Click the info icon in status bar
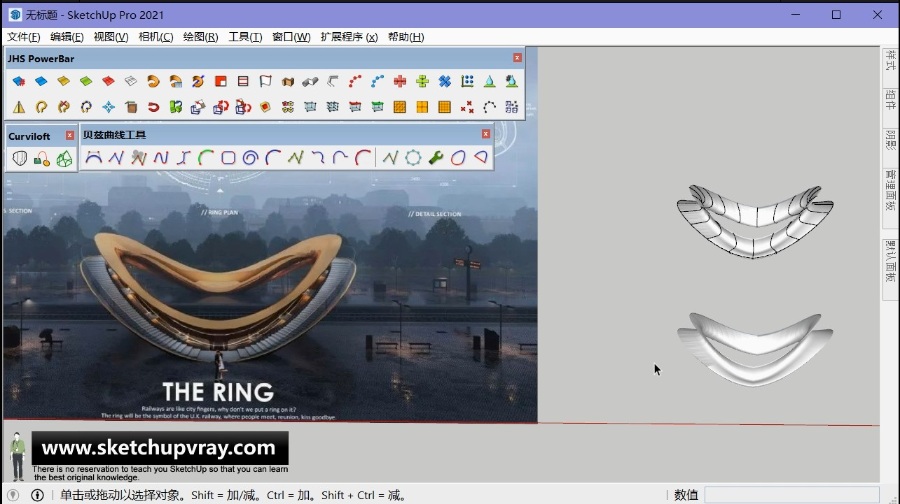Viewport: 900px width, 504px height. (37, 495)
